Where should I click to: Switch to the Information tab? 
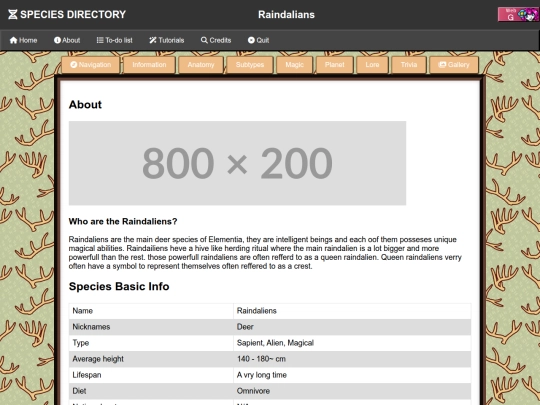149,65
